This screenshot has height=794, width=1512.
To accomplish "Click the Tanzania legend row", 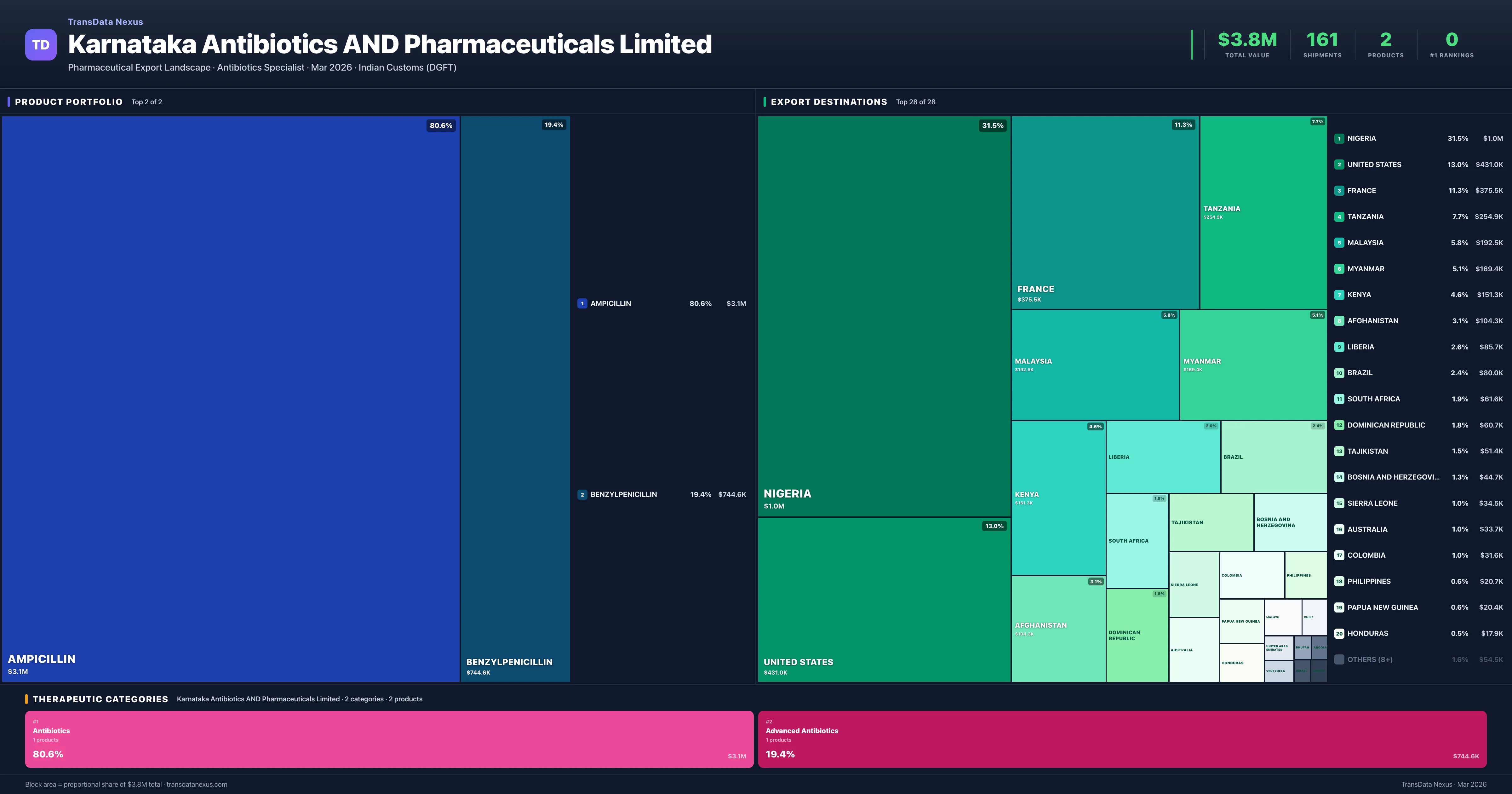I will (1418, 217).
